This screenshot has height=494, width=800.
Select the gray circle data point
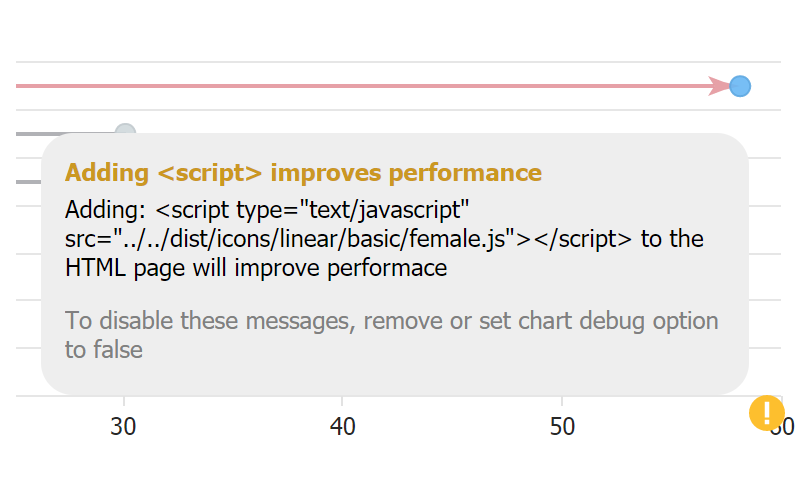(x=124, y=133)
